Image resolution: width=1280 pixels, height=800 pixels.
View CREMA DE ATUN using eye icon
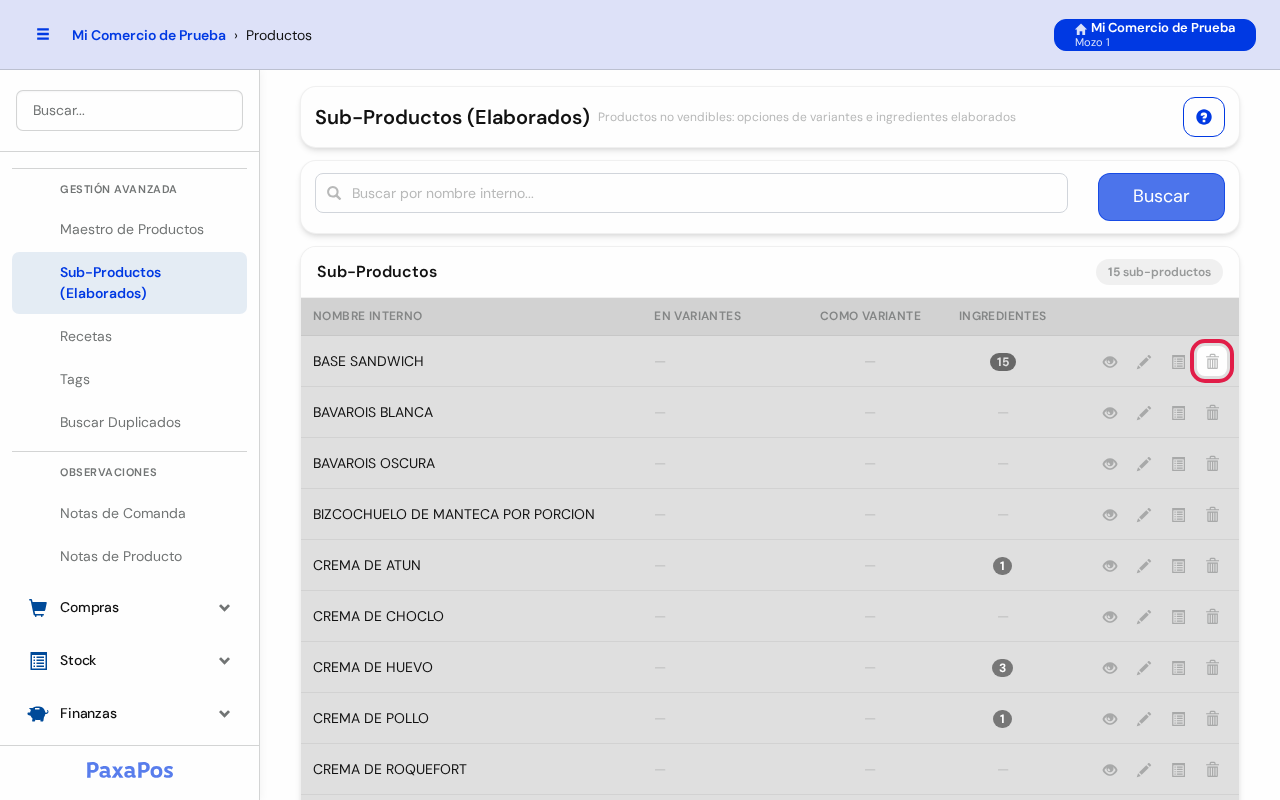(1110, 566)
